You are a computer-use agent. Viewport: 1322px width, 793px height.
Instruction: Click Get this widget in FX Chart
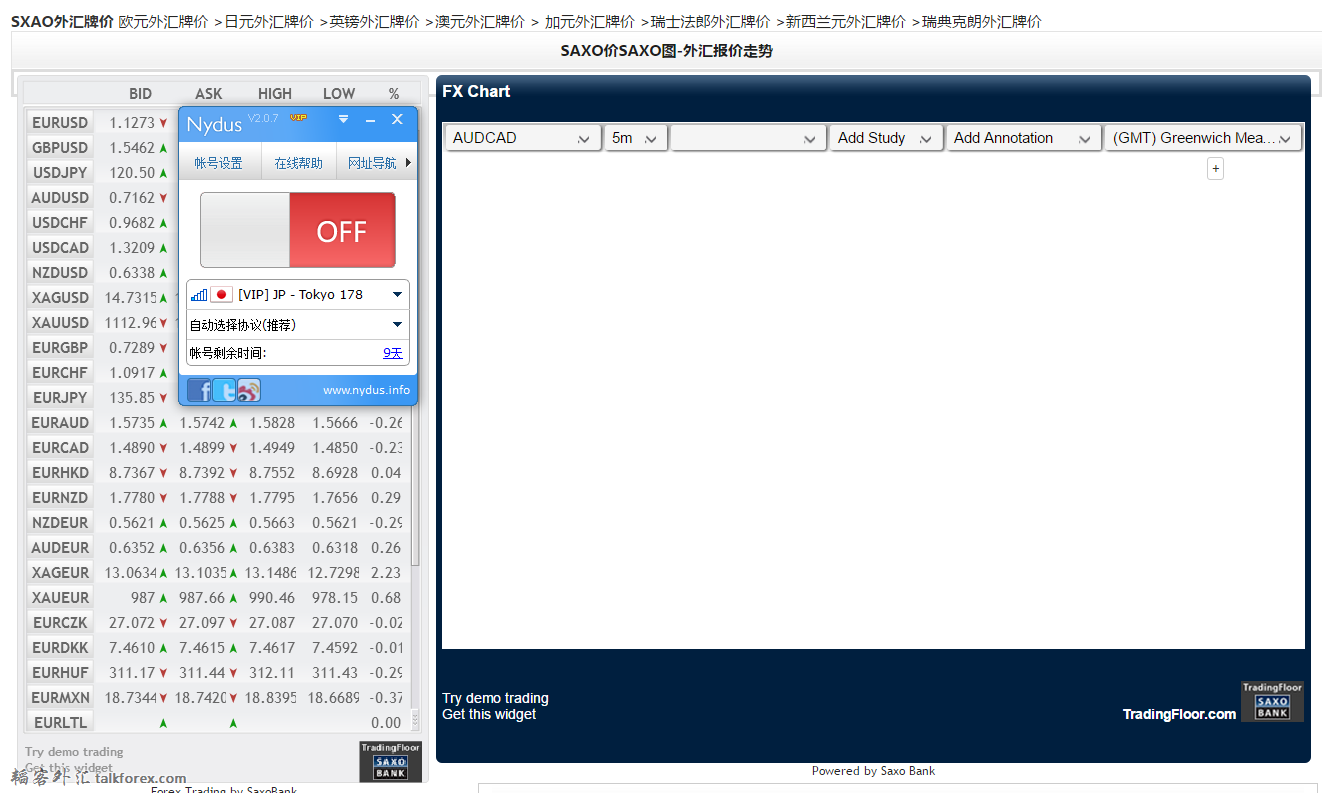(489, 714)
